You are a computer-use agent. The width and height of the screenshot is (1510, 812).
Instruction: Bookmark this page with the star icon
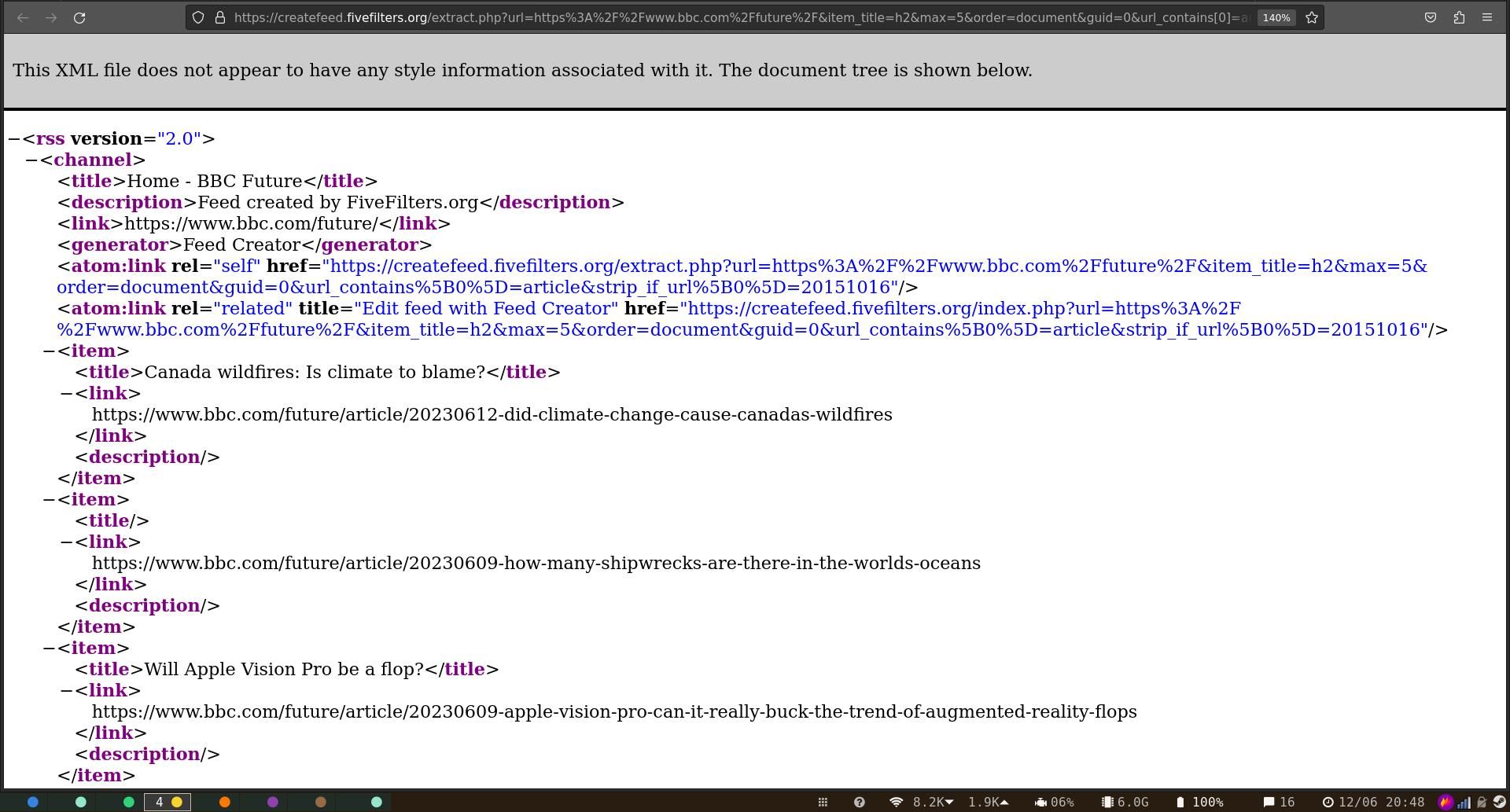point(1312,17)
